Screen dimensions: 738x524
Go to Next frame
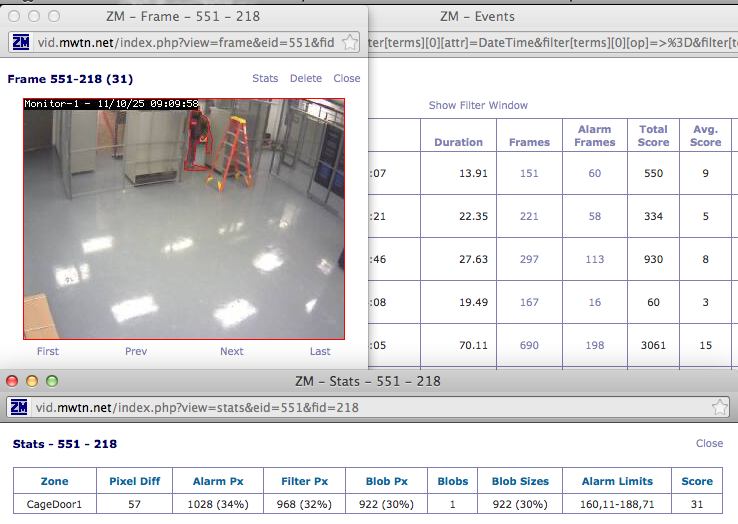[232, 351]
